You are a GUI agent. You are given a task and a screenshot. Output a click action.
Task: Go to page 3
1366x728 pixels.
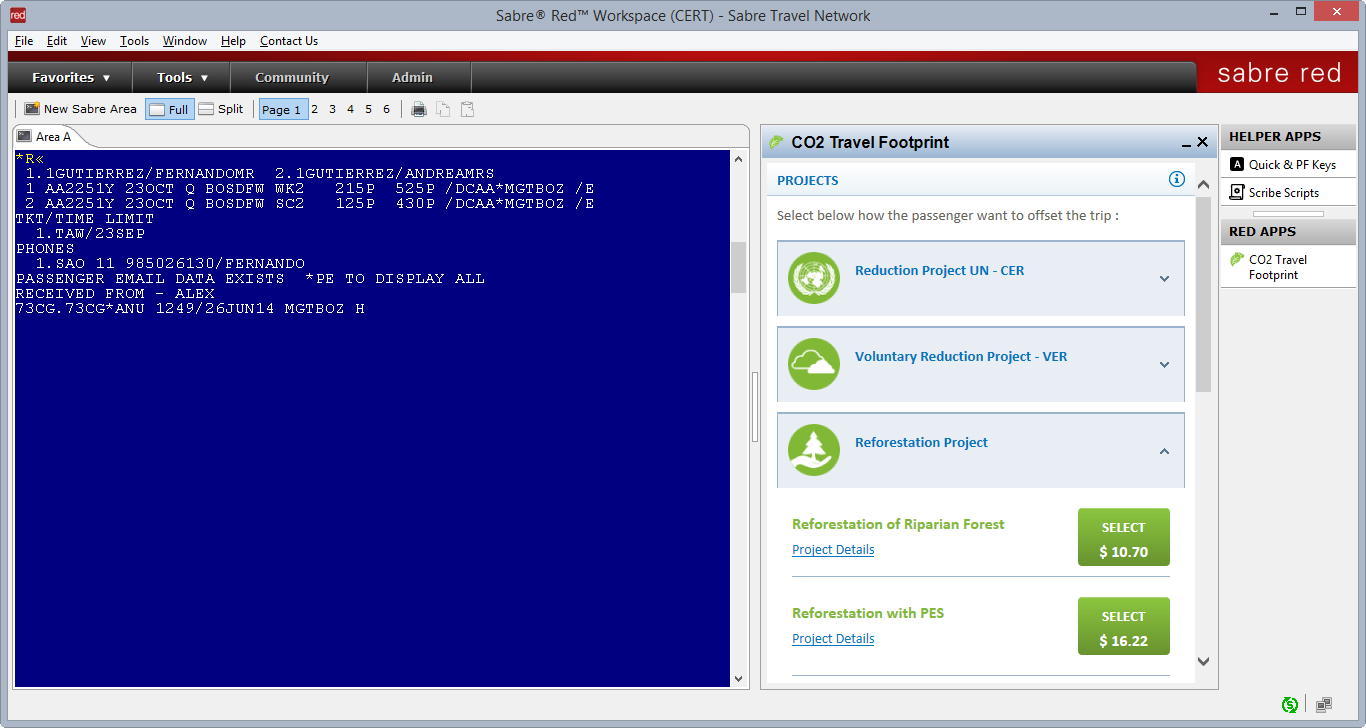coord(333,109)
